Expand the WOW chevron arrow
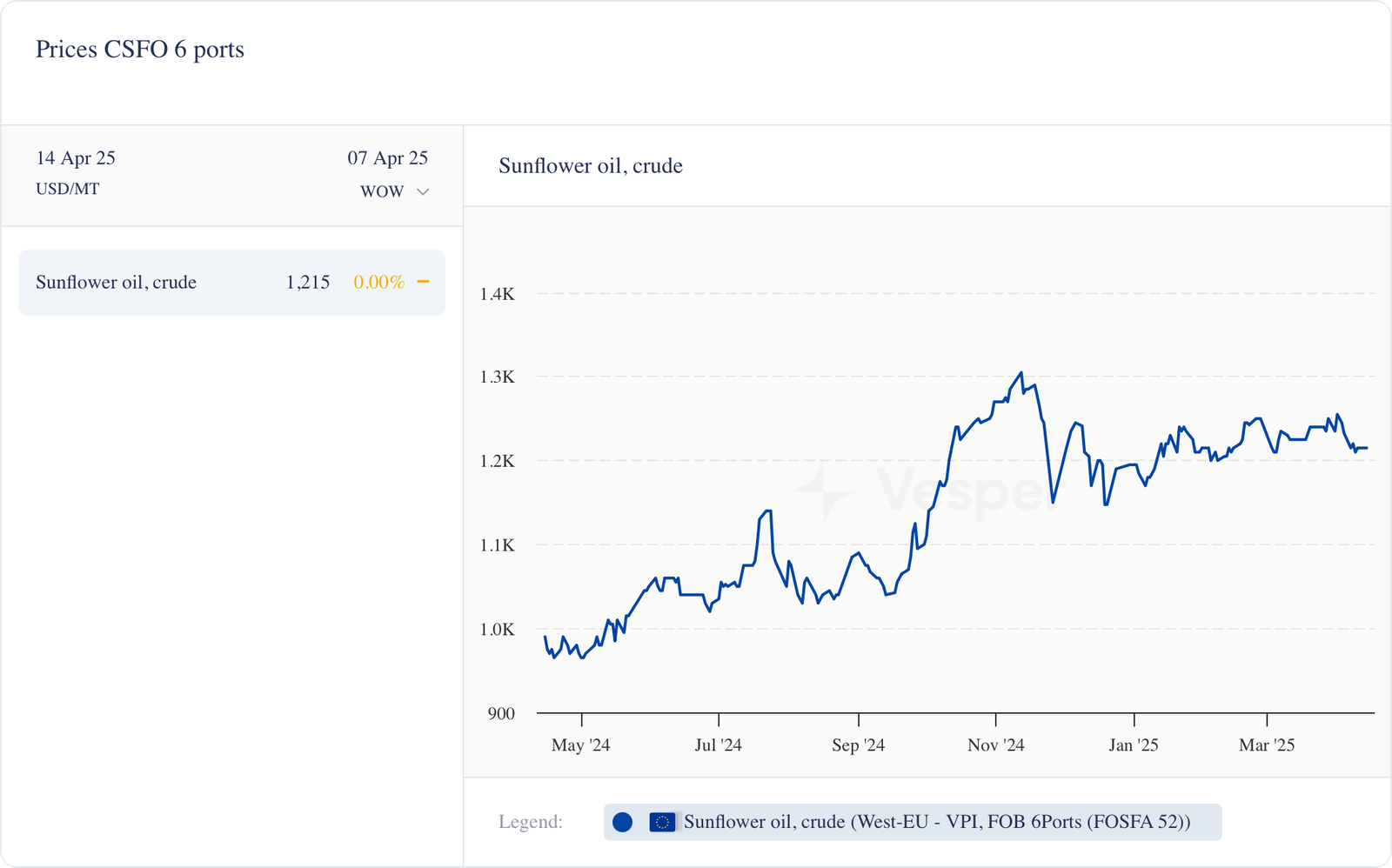 423,192
